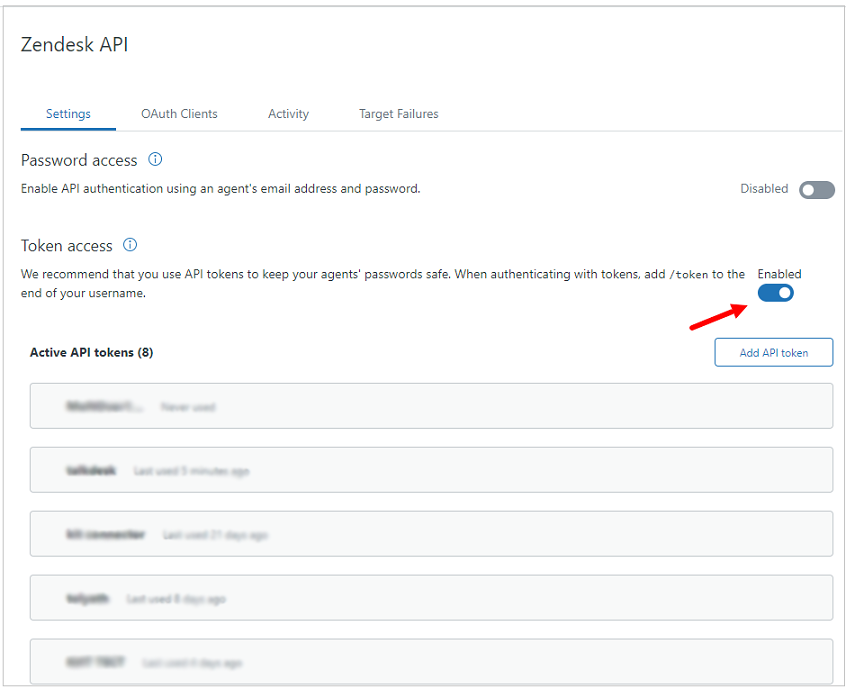Click the Token access heading text

pos(66,245)
